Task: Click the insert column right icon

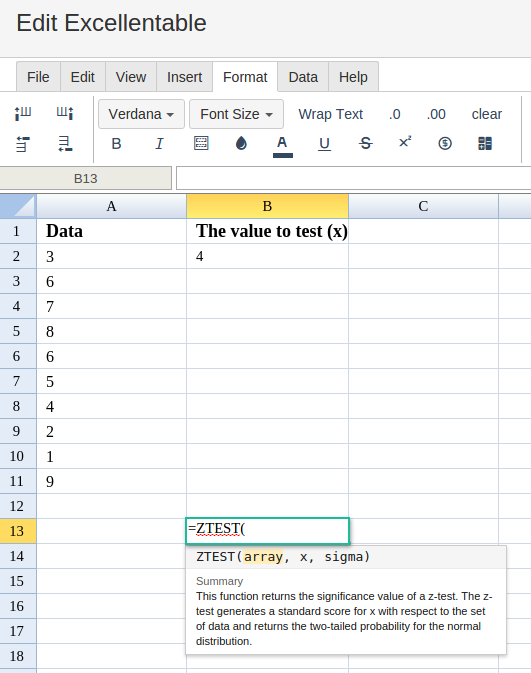Action: [x=65, y=113]
